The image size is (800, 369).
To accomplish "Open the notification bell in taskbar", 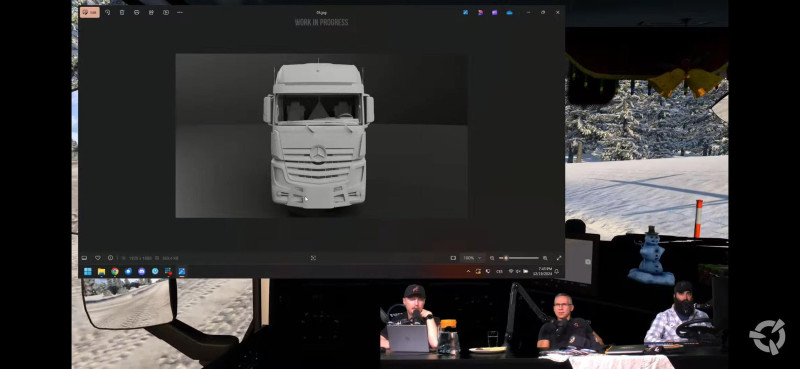I will (557, 272).
